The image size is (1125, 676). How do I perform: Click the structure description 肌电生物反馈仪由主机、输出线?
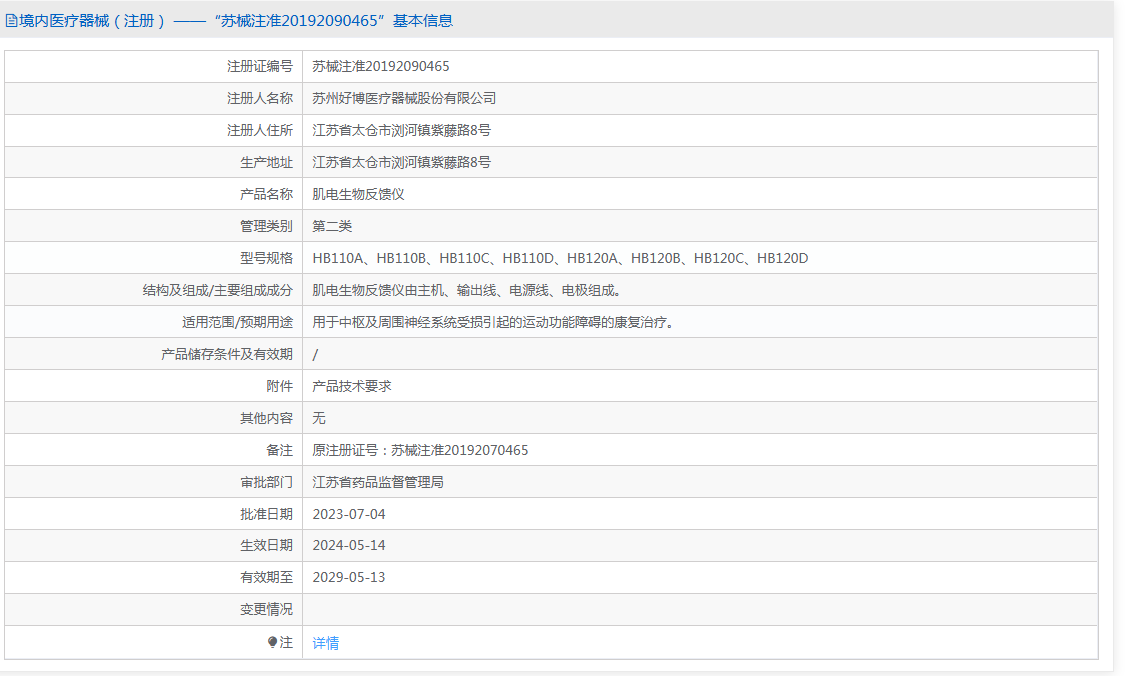(x=467, y=290)
